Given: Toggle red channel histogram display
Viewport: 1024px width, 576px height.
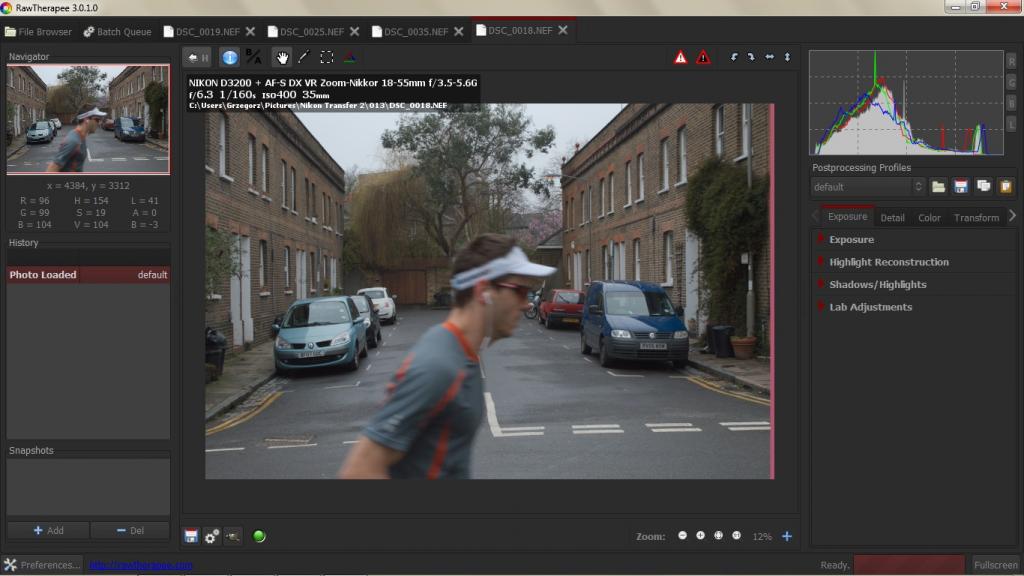Looking at the screenshot, I should pos(1011,61).
